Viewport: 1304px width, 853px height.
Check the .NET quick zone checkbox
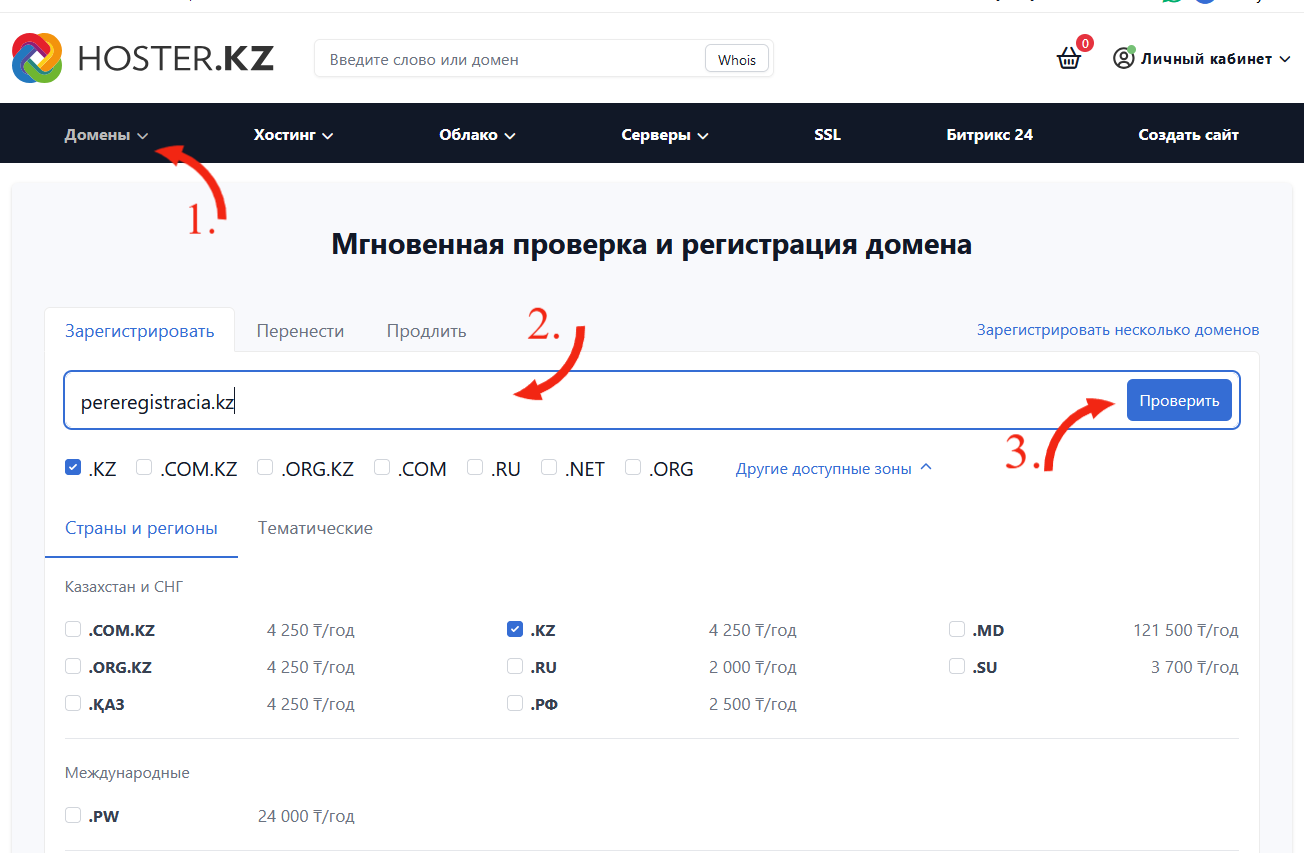(549, 467)
